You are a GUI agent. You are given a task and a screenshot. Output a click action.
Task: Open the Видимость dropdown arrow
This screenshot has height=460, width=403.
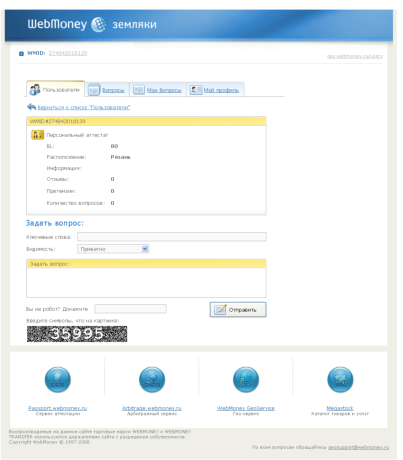coord(145,249)
